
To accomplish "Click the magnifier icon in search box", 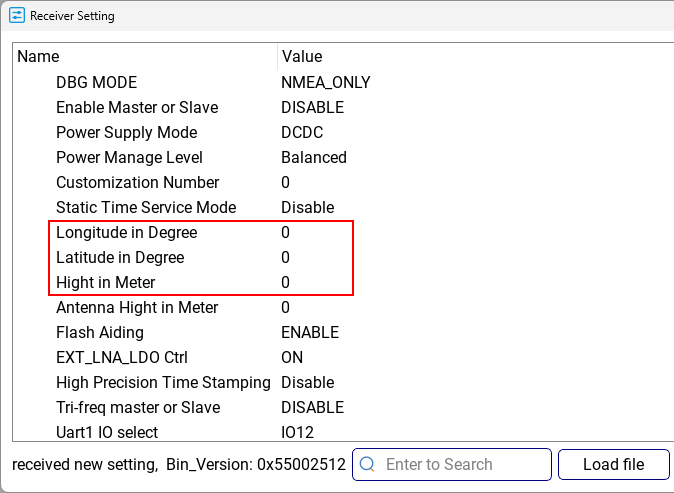I will point(367,464).
